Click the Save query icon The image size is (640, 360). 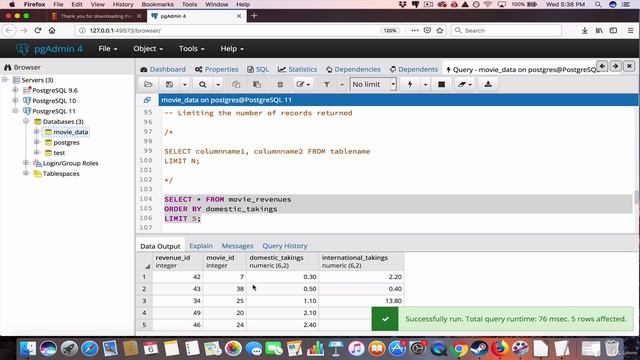(169, 84)
